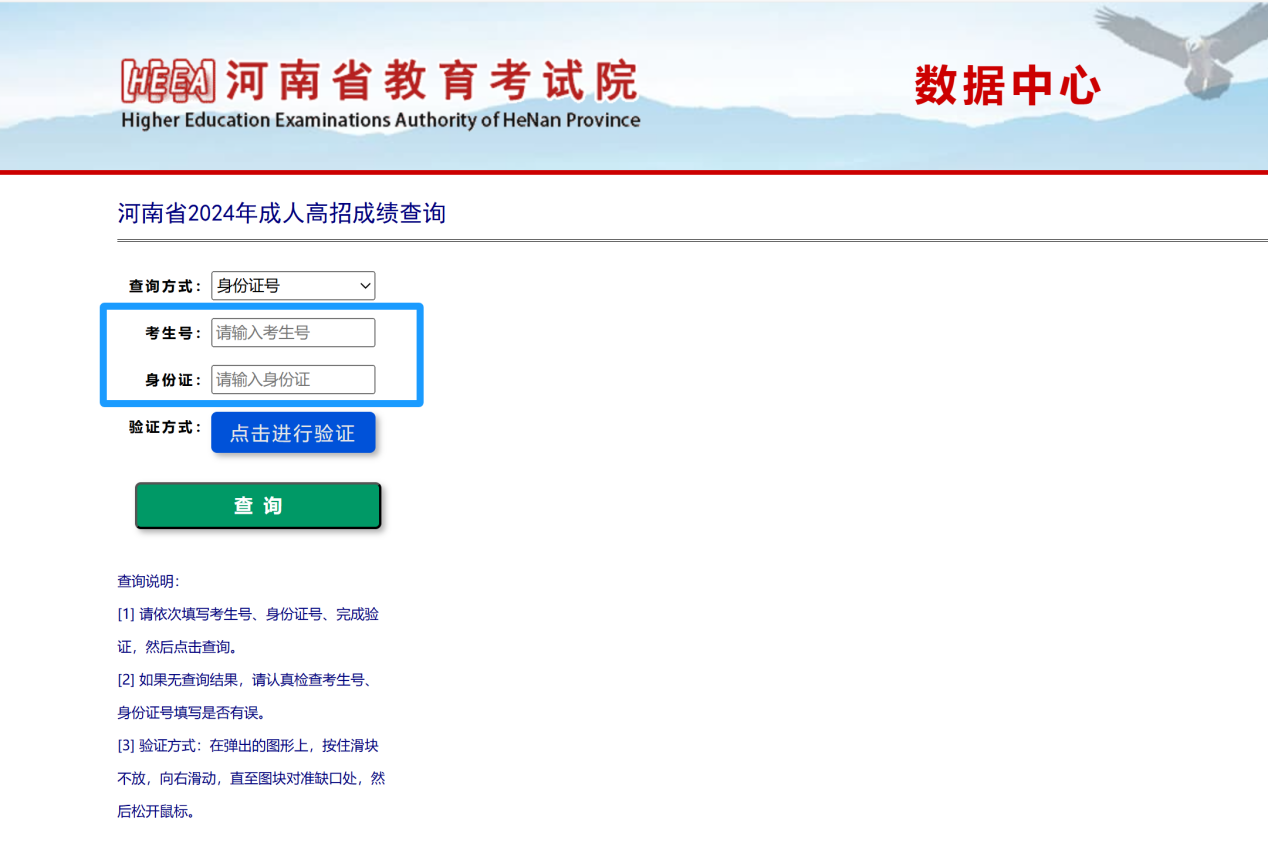The width and height of the screenshot is (1268, 850).
Task: Click the 查询方式 label
Action: (x=165, y=286)
